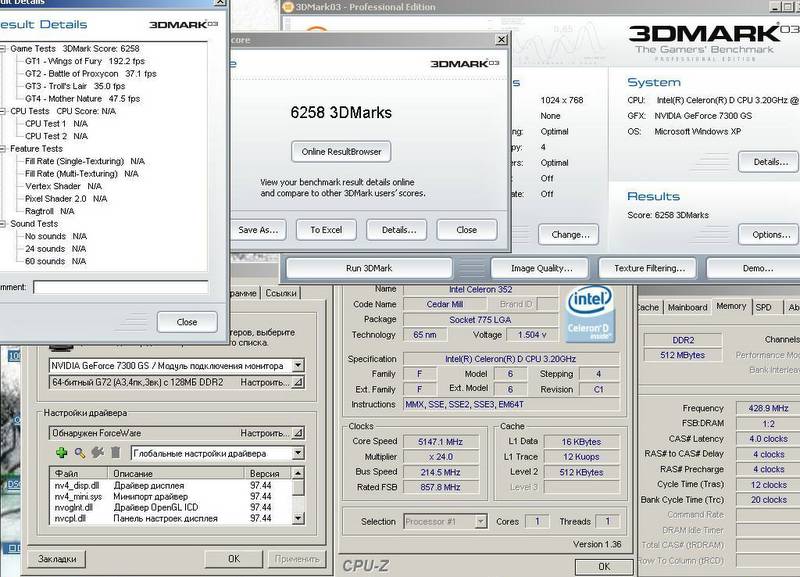Click the Comment input field in Result Details

pos(120,287)
